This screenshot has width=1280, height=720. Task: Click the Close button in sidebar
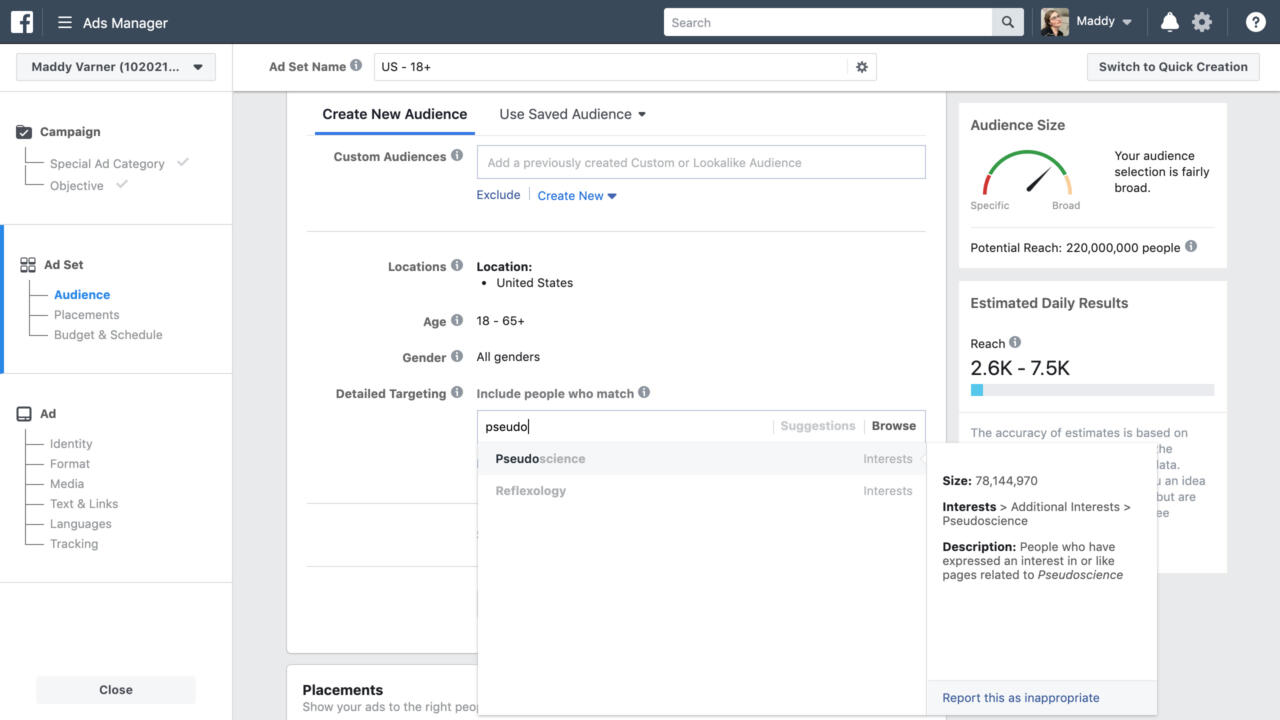pyautogui.click(x=116, y=690)
